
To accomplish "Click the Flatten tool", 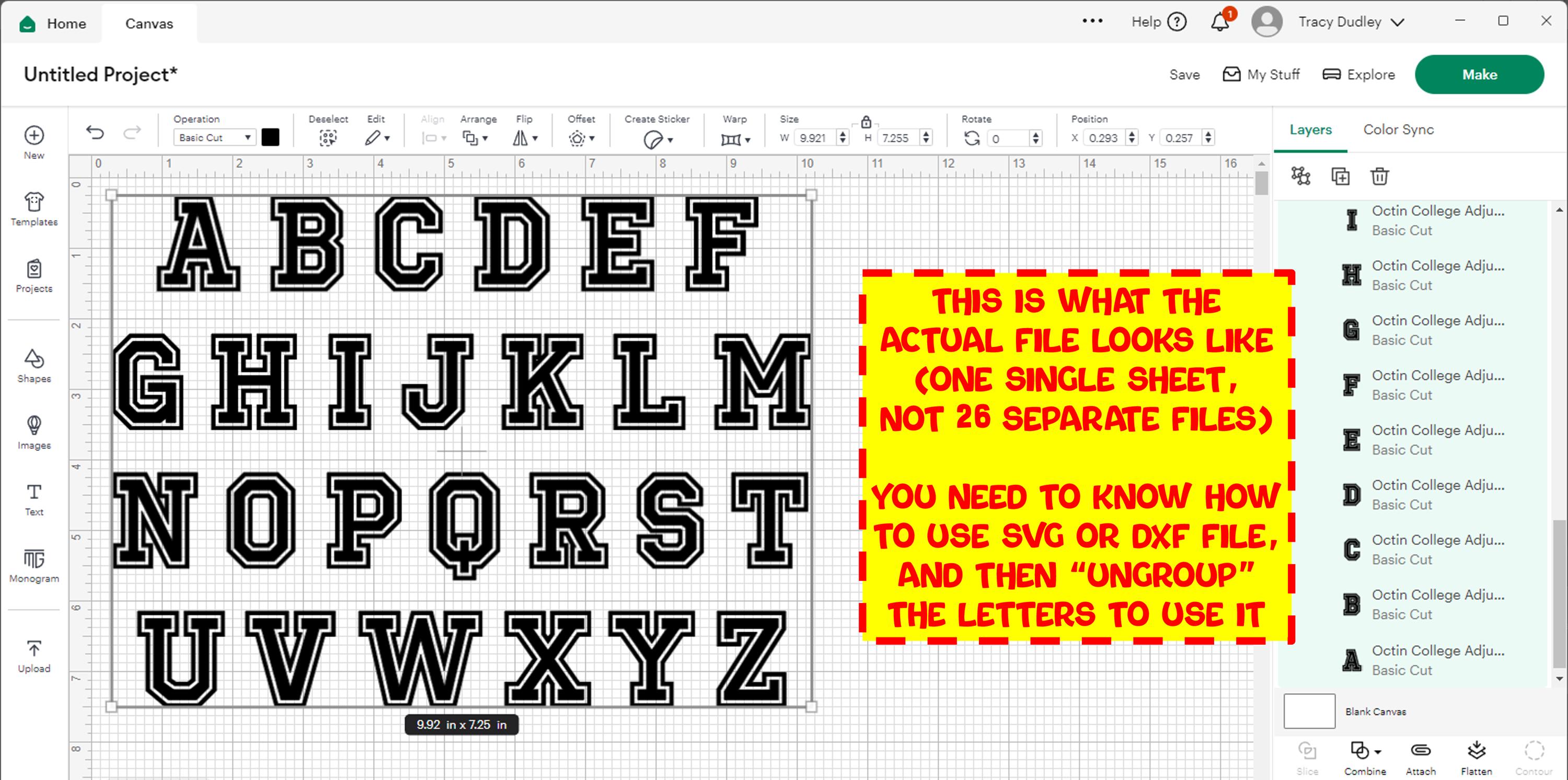I will point(1476,758).
